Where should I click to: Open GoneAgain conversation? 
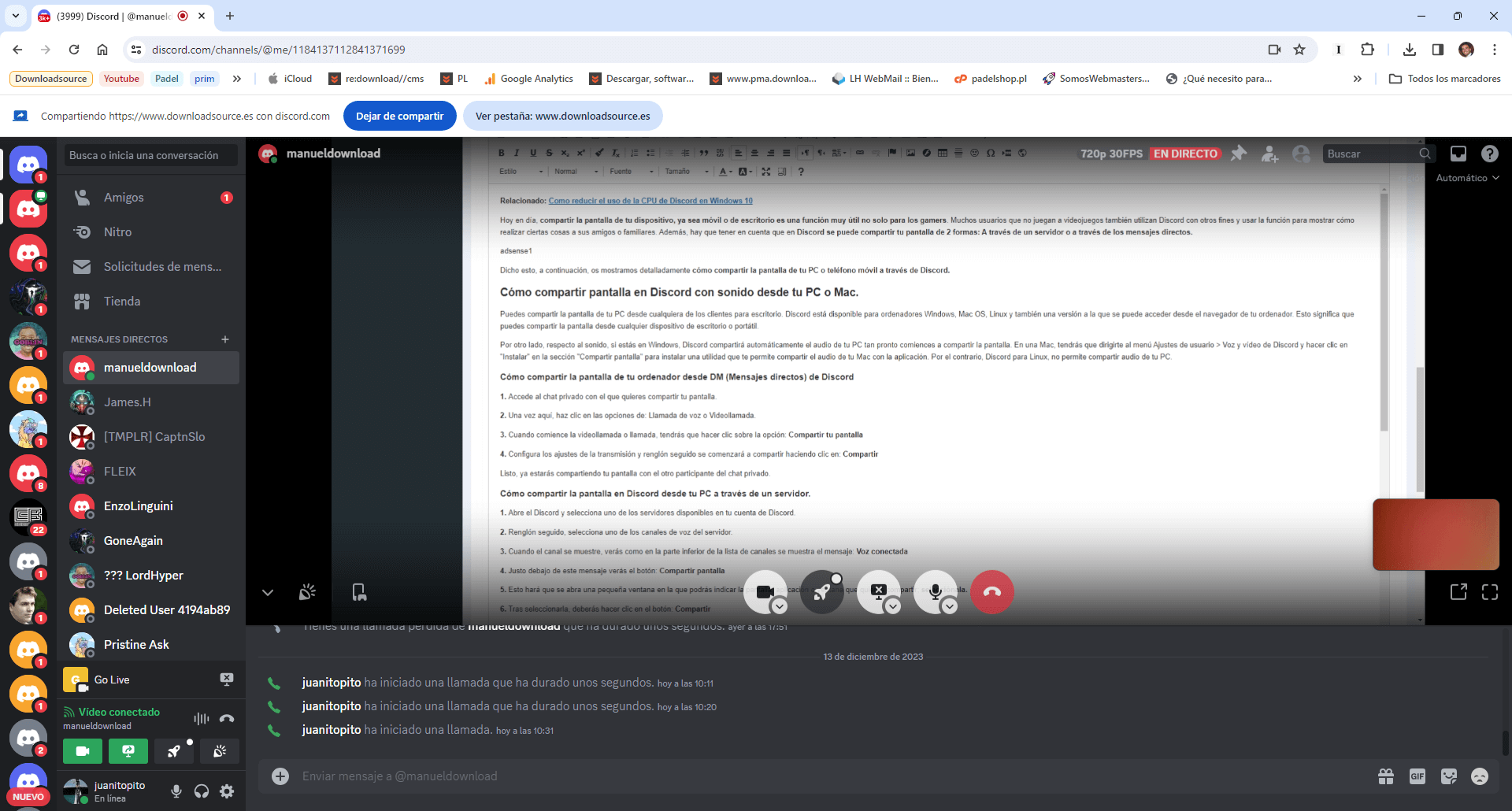tap(151, 541)
